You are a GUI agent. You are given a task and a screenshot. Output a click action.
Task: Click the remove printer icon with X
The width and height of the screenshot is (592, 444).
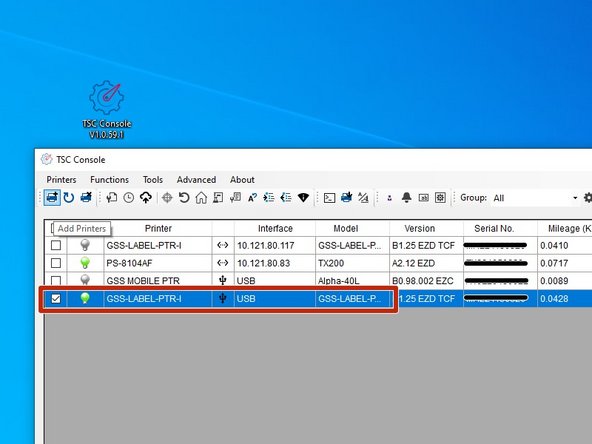86,197
